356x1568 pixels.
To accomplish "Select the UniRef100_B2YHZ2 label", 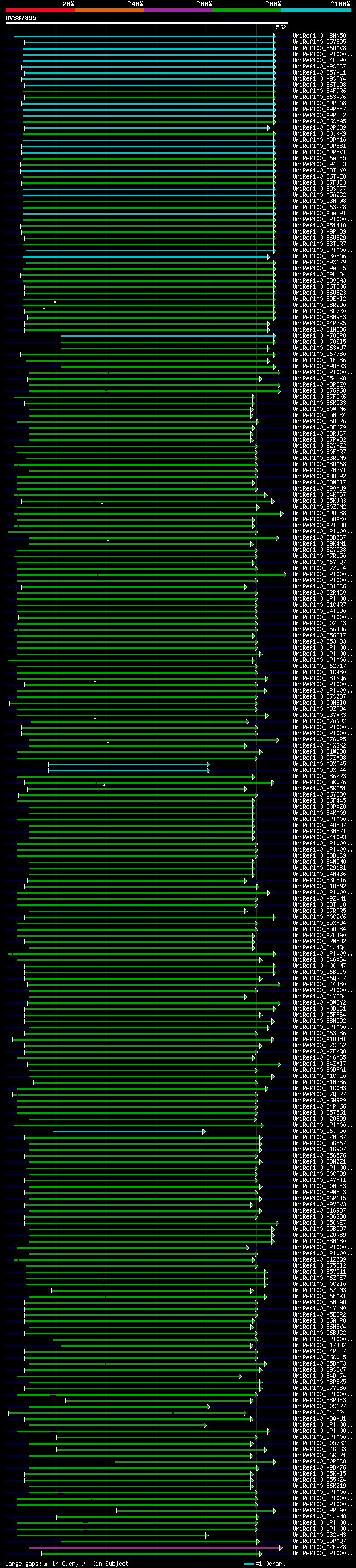I will [319, 446].
